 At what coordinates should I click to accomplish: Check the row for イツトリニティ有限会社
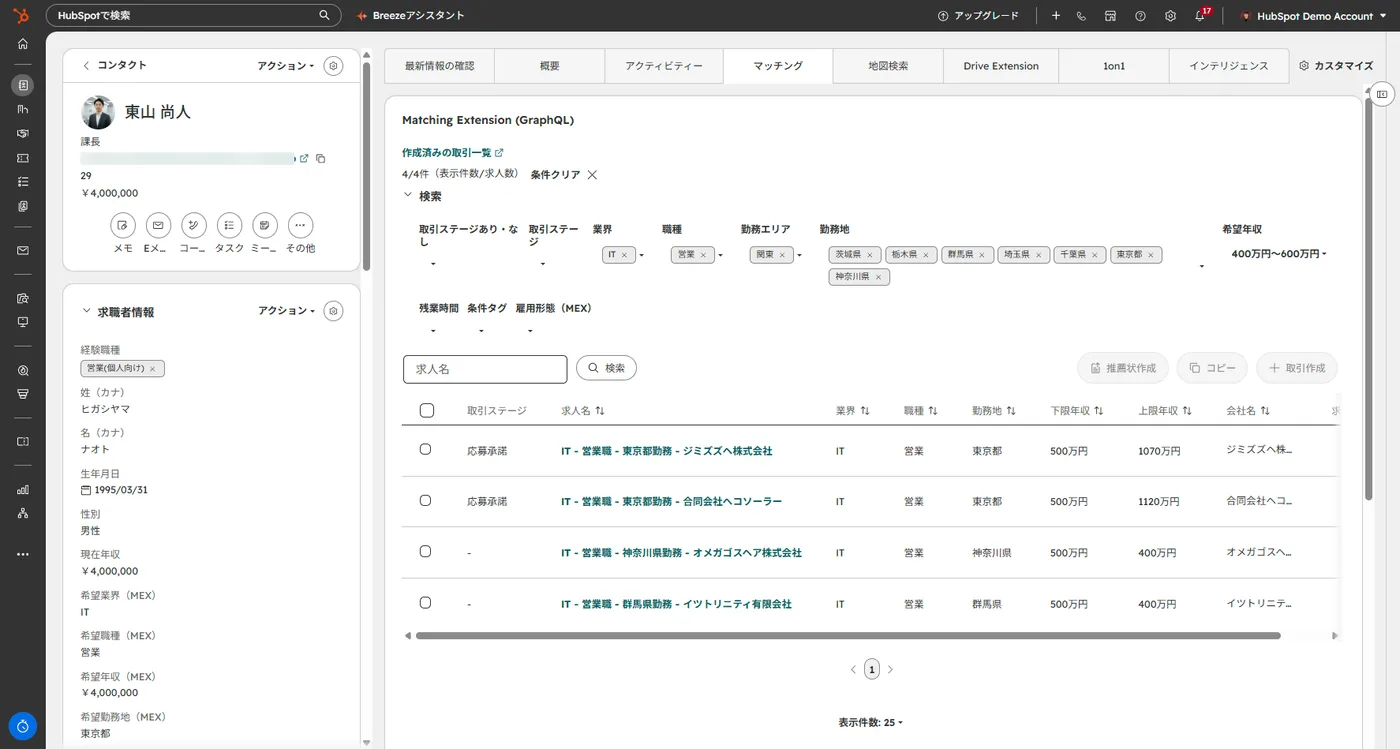pos(425,603)
